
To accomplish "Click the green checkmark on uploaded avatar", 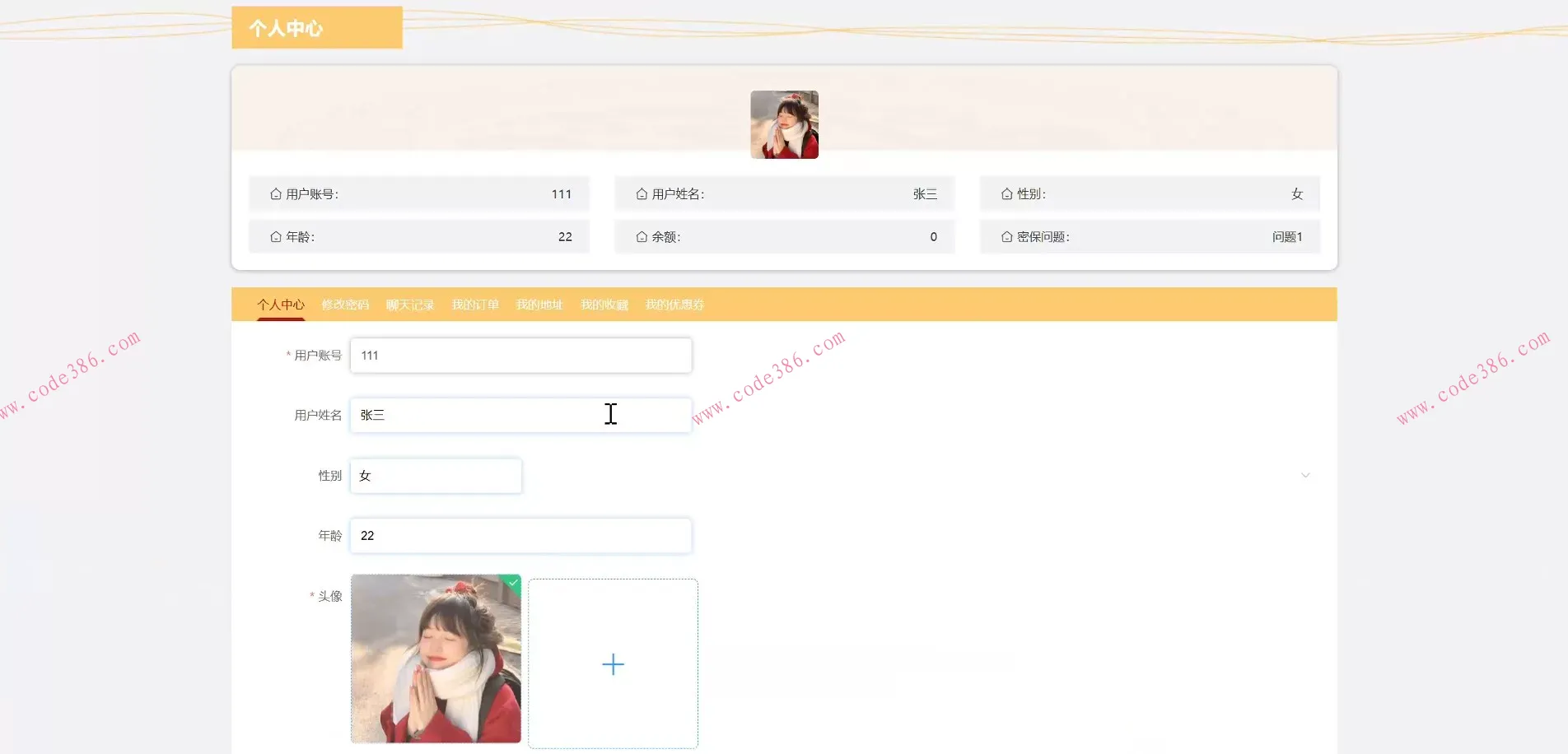I will click(x=513, y=583).
